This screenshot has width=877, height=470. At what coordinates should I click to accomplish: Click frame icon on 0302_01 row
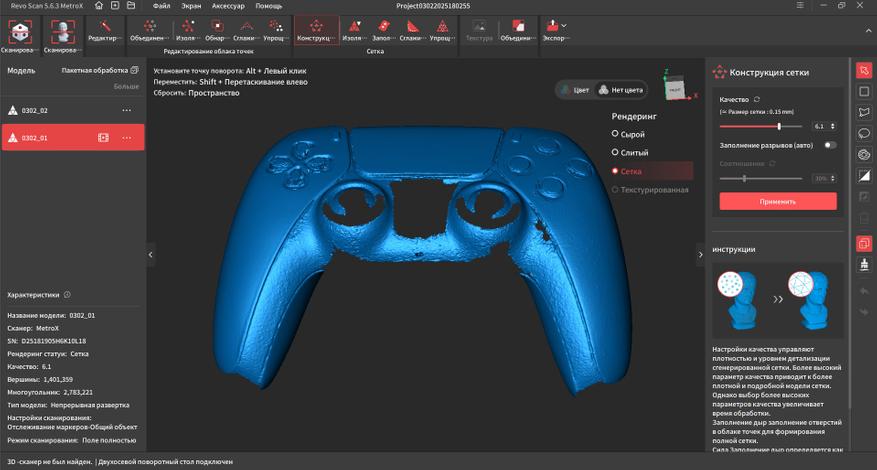click(x=103, y=138)
